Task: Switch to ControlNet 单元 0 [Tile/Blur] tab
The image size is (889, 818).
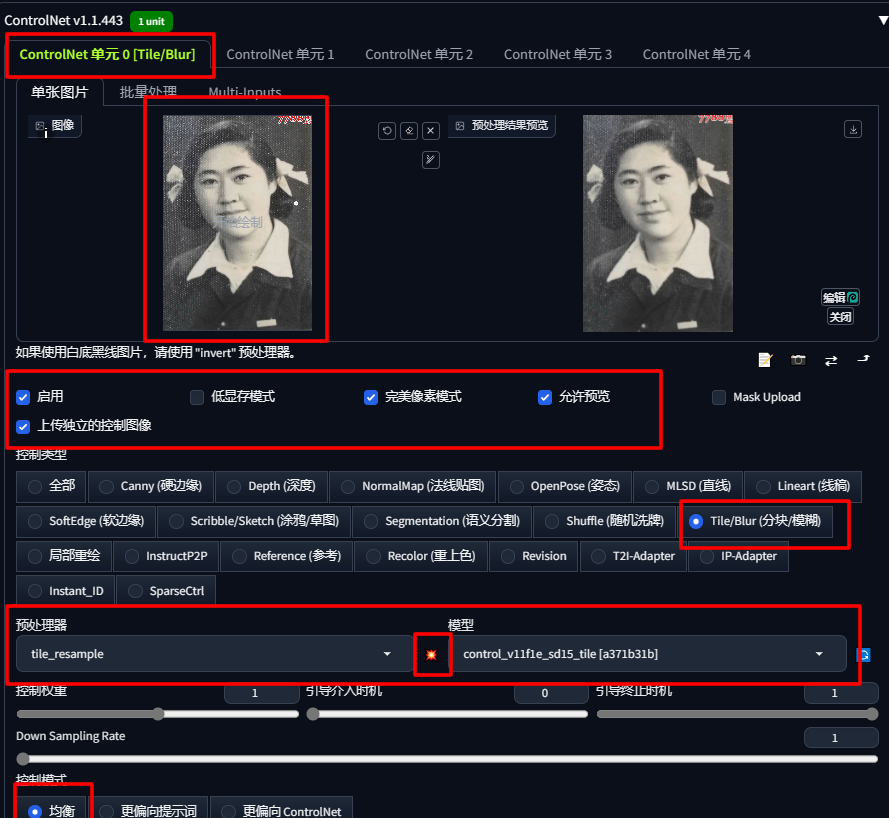Action: (x=107, y=54)
